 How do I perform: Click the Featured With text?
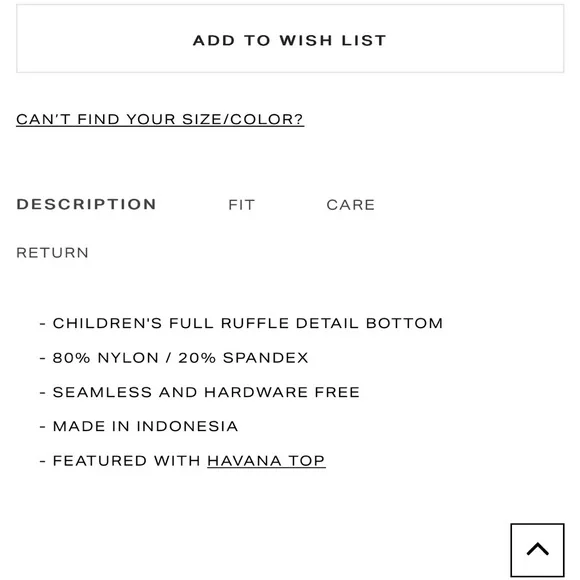coord(127,461)
